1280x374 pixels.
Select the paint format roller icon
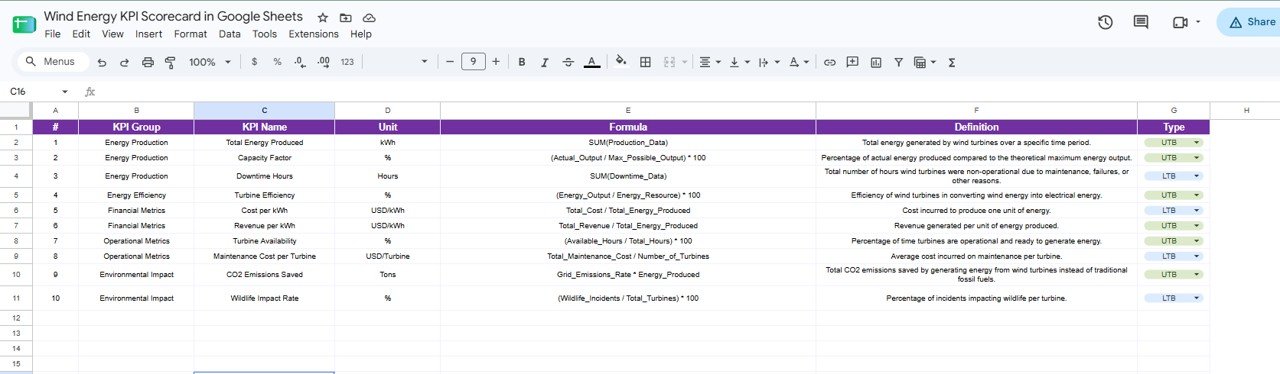click(x=170, y=62)
